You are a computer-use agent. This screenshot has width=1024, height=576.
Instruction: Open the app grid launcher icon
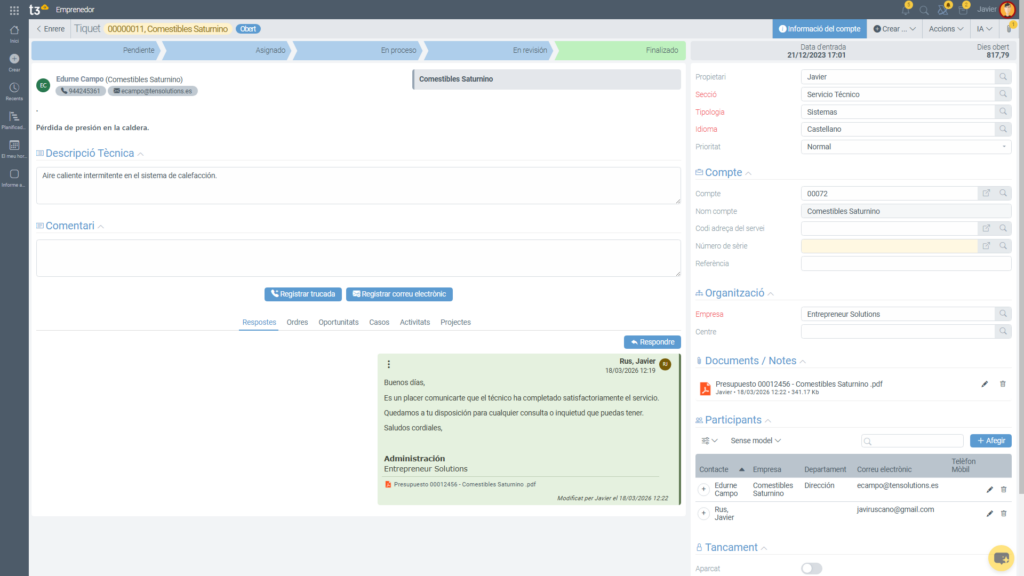point(13,10)
